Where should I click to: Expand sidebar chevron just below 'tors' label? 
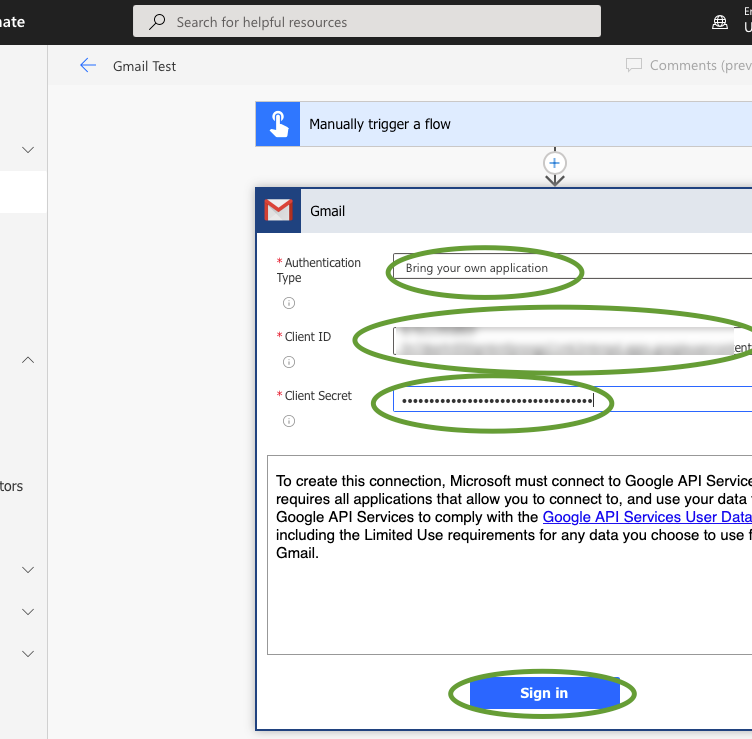tap(28, 570)
